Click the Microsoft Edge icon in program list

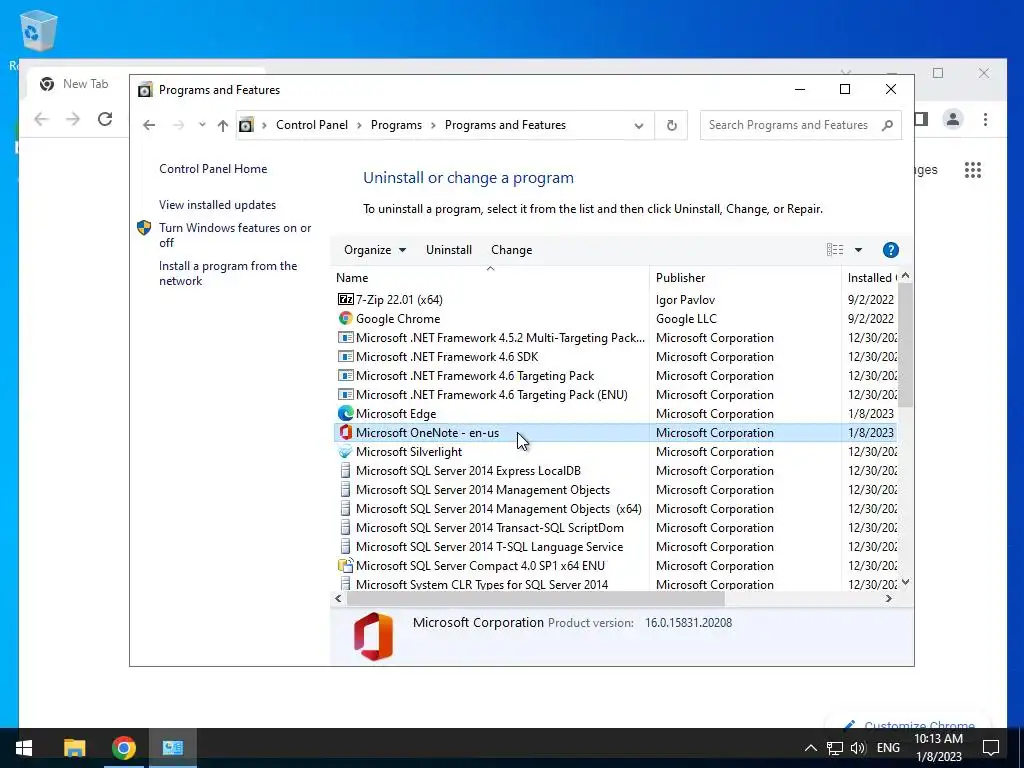(x=345, y=413)
